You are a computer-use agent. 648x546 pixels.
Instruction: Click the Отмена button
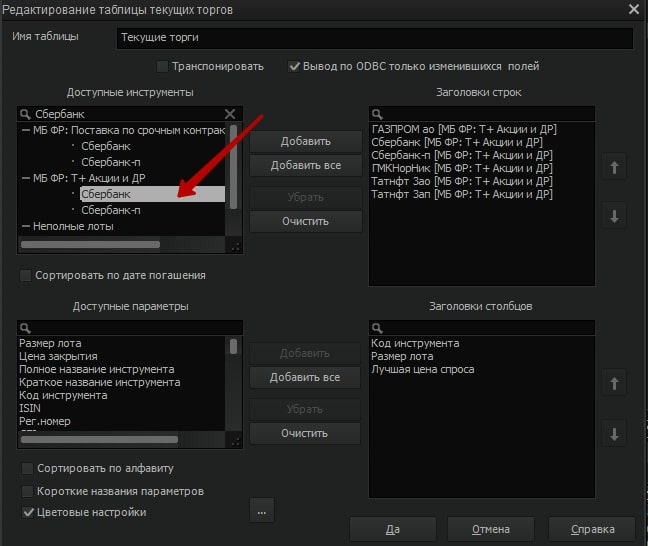click(491, 529)
